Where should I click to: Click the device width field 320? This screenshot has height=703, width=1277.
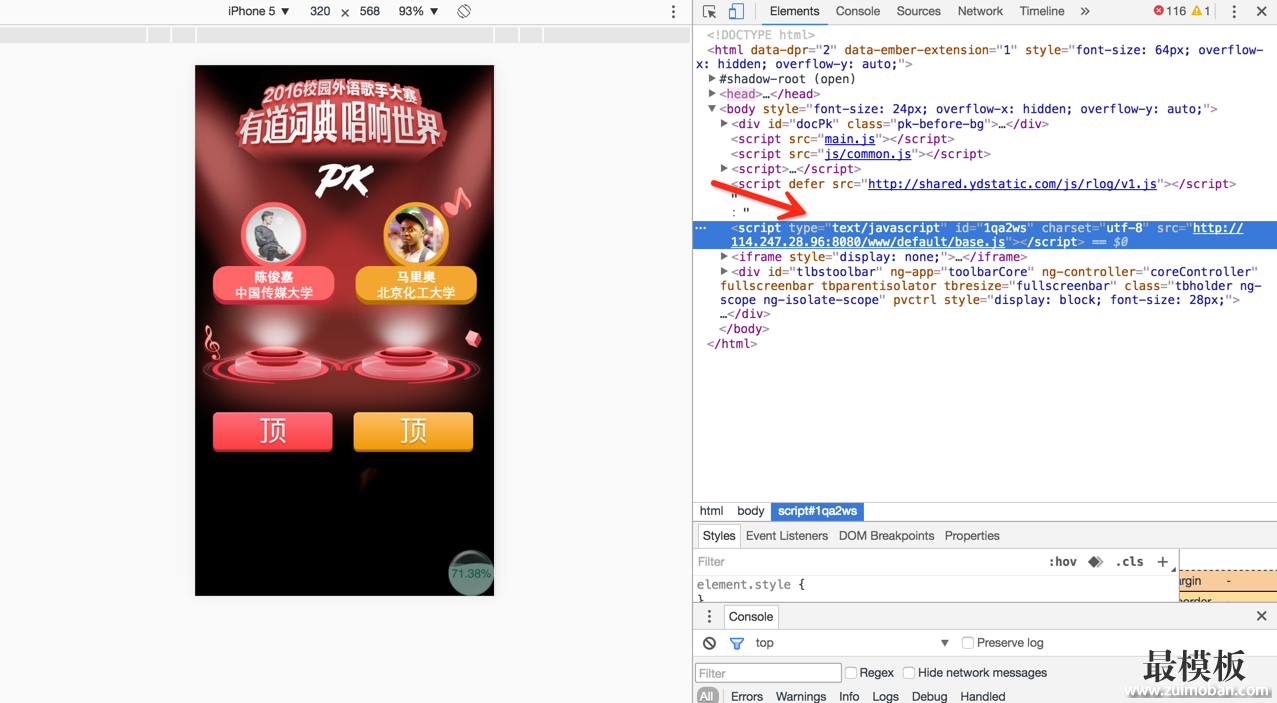[x=320, y=11]
